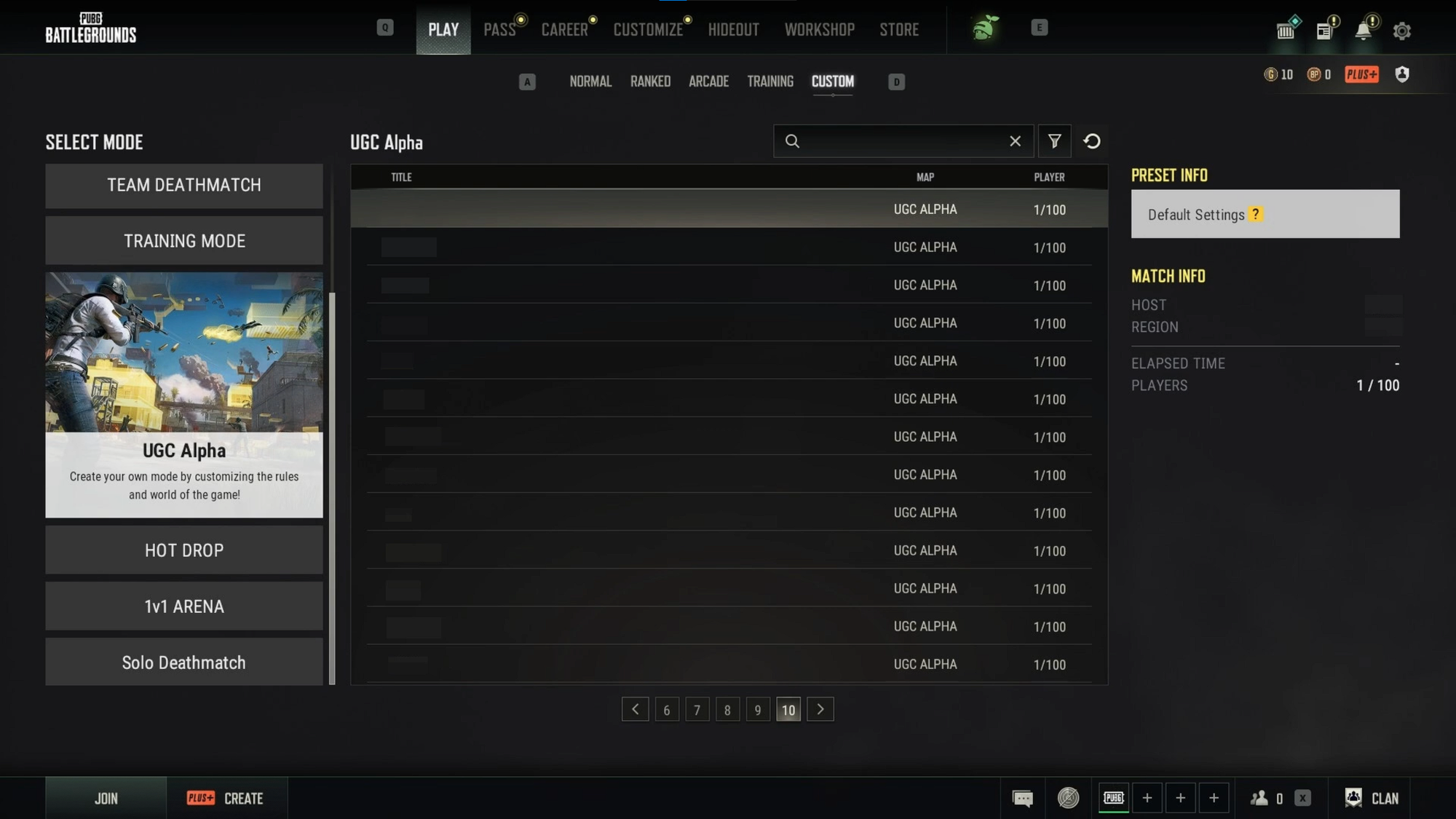Screen dimensions: 1456x819
Task: Sort by the PLAYER column header
Action: (x=1049, y=177)
